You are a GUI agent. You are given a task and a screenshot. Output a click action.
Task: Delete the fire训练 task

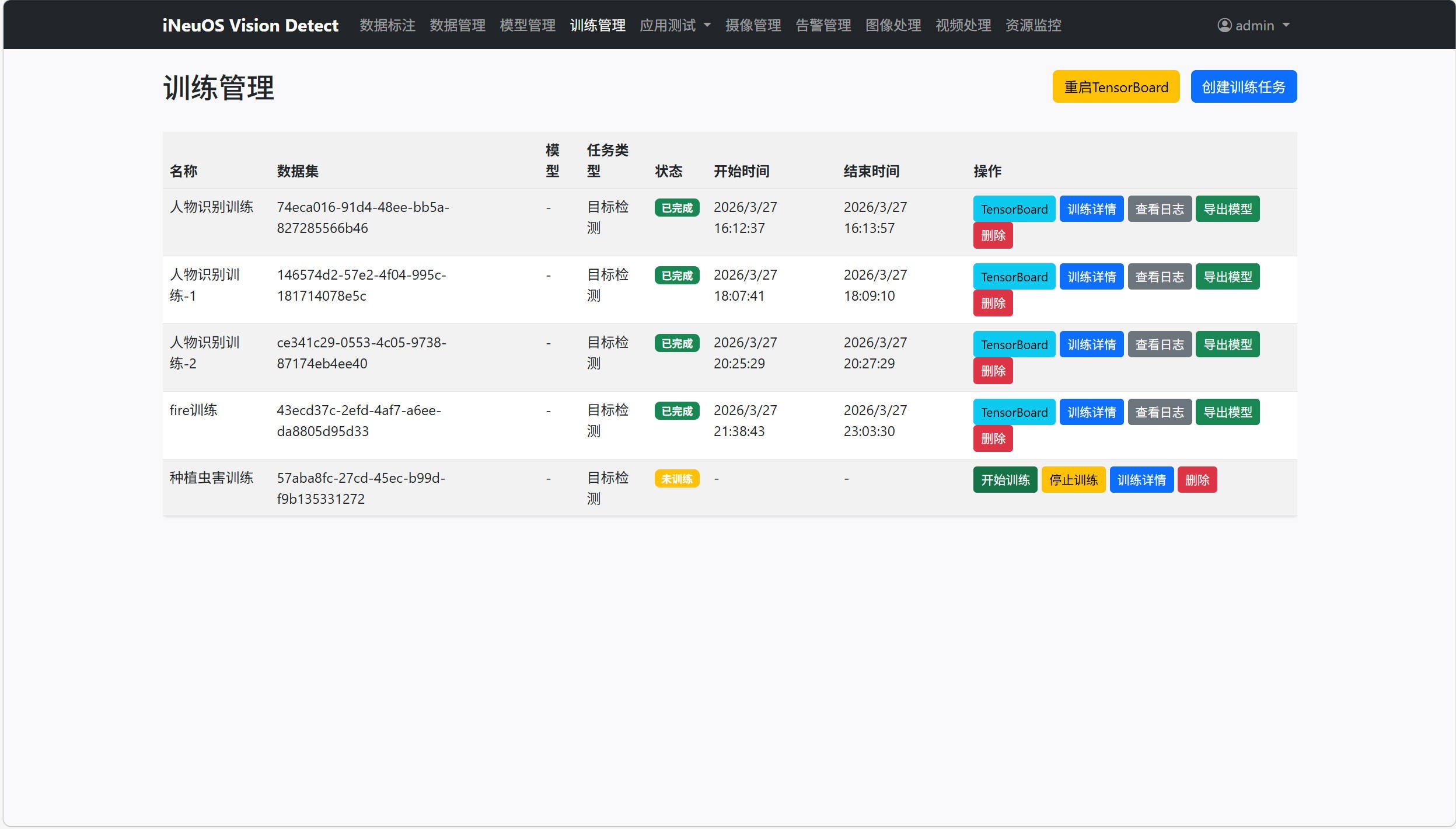(x=993, y=438)
